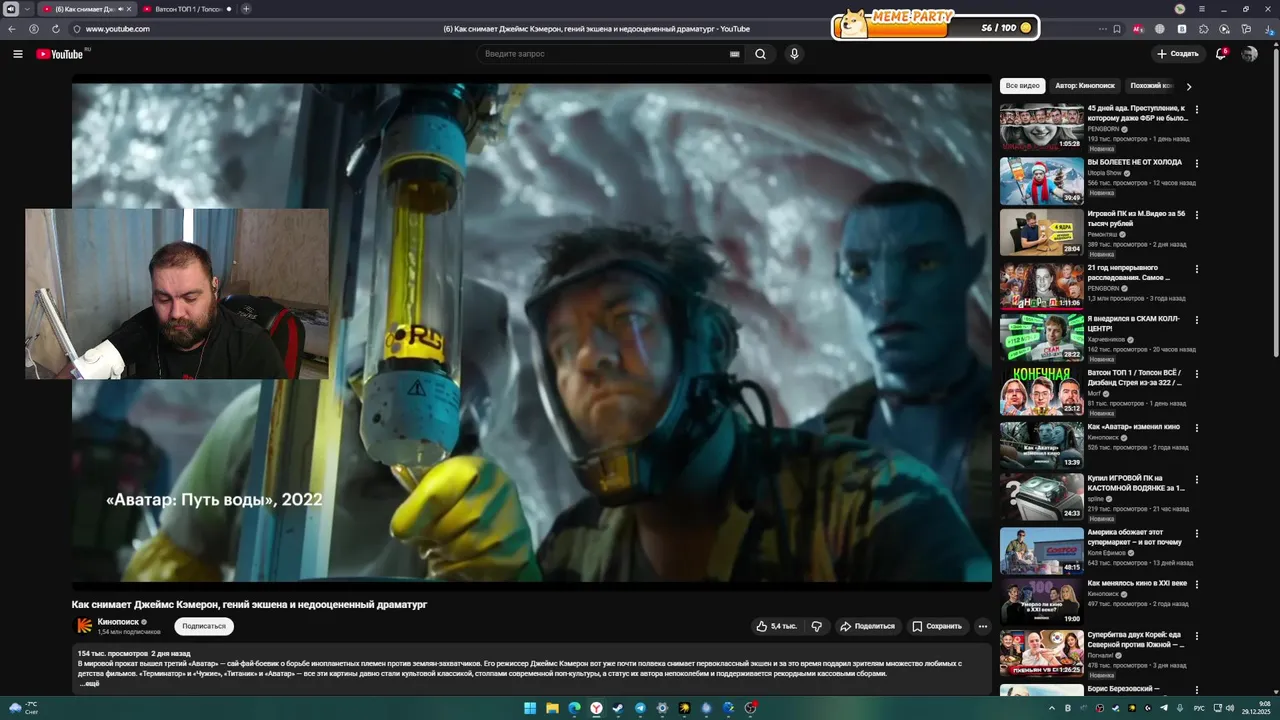Image resolution: width=1280 pixels, height=720 pixels.
Task: Open 'Супербитва двух Корей' video thumbnail
Action: 1042,653
